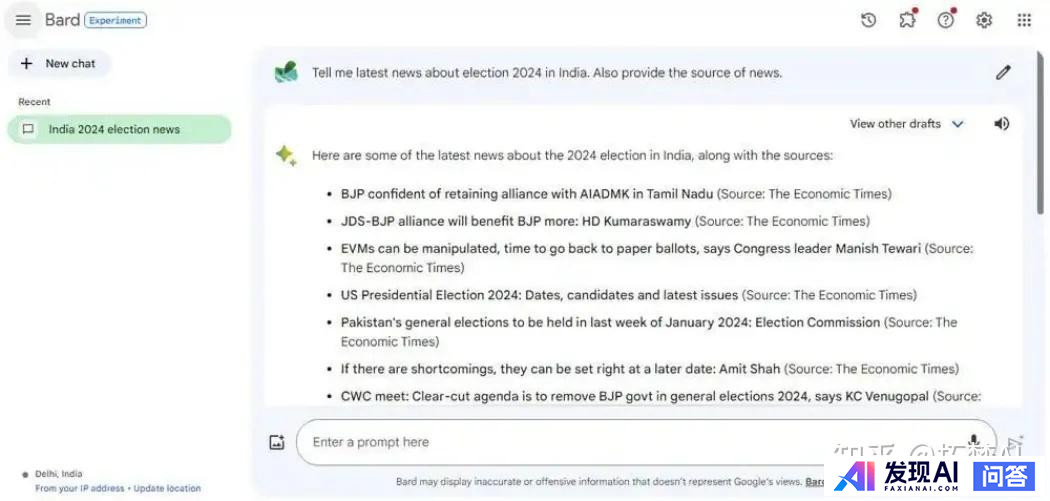
Task: Click the help question mark icon
Action: 946,20
